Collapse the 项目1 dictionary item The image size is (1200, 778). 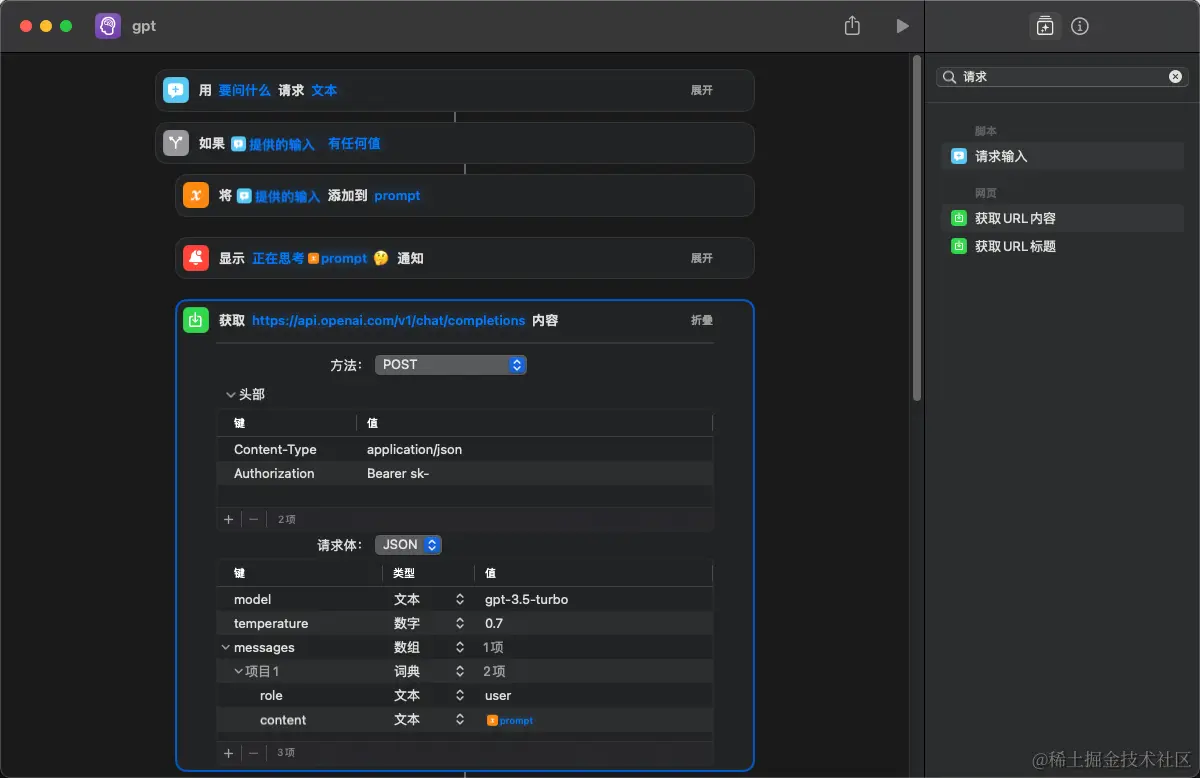tap(239, 672)
